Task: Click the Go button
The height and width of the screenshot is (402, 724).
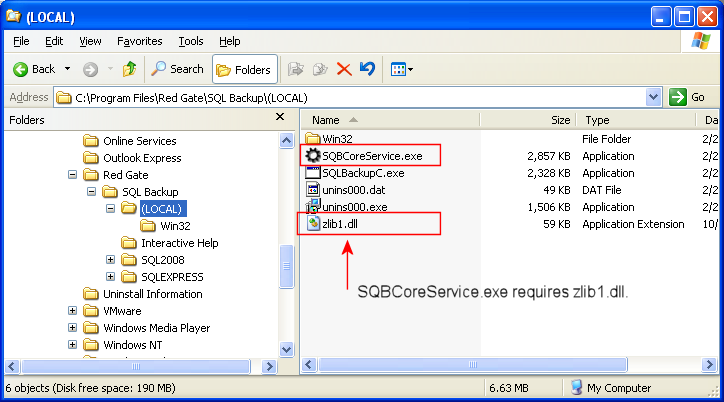Action: [688, 97]
